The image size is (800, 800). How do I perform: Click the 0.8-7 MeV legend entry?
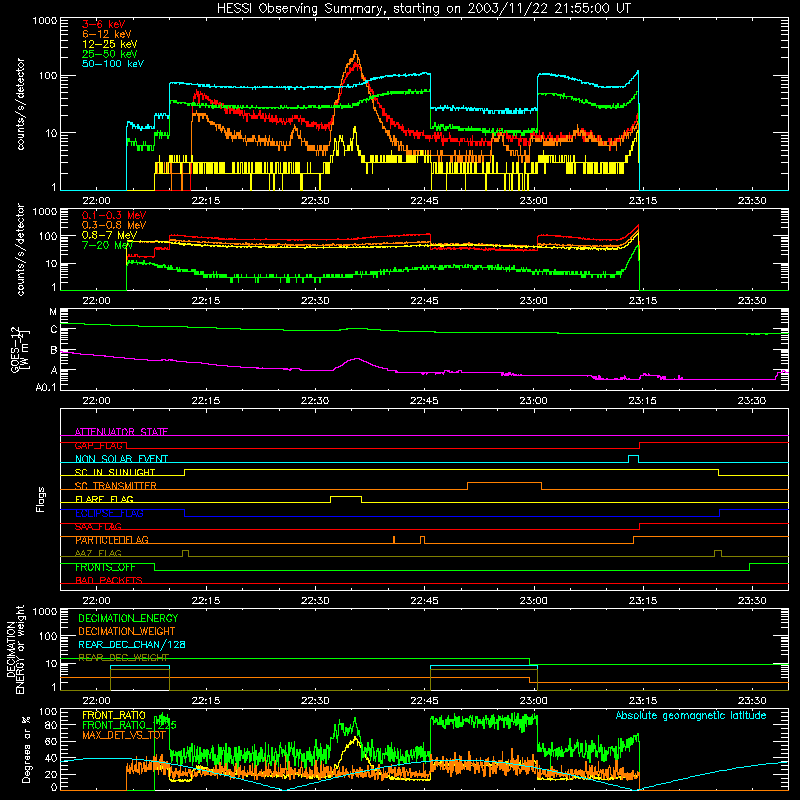[x=109, y=235]
